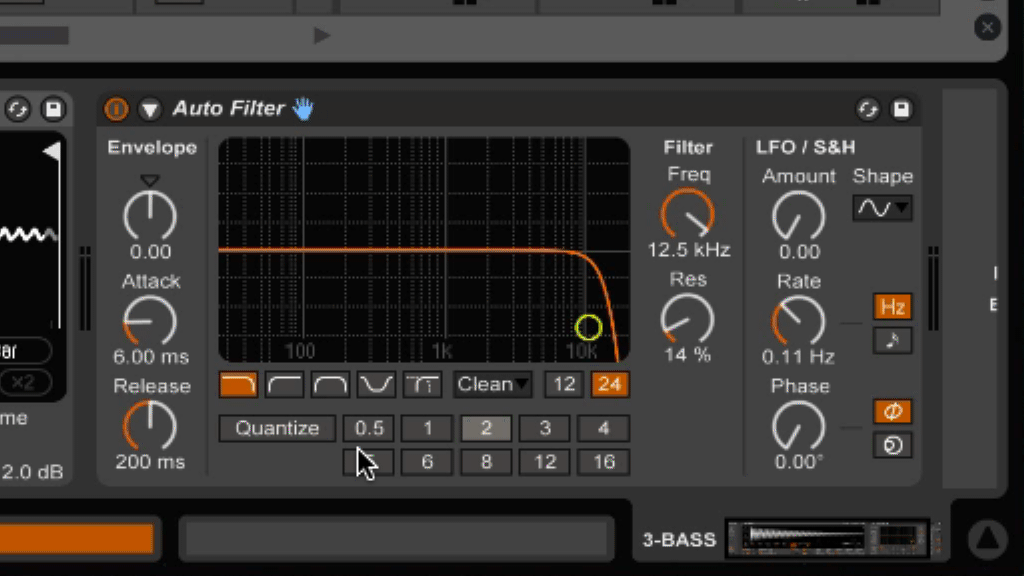Click the 200 ms release value
Screen dimensions: 1024x576
[150, 462]
